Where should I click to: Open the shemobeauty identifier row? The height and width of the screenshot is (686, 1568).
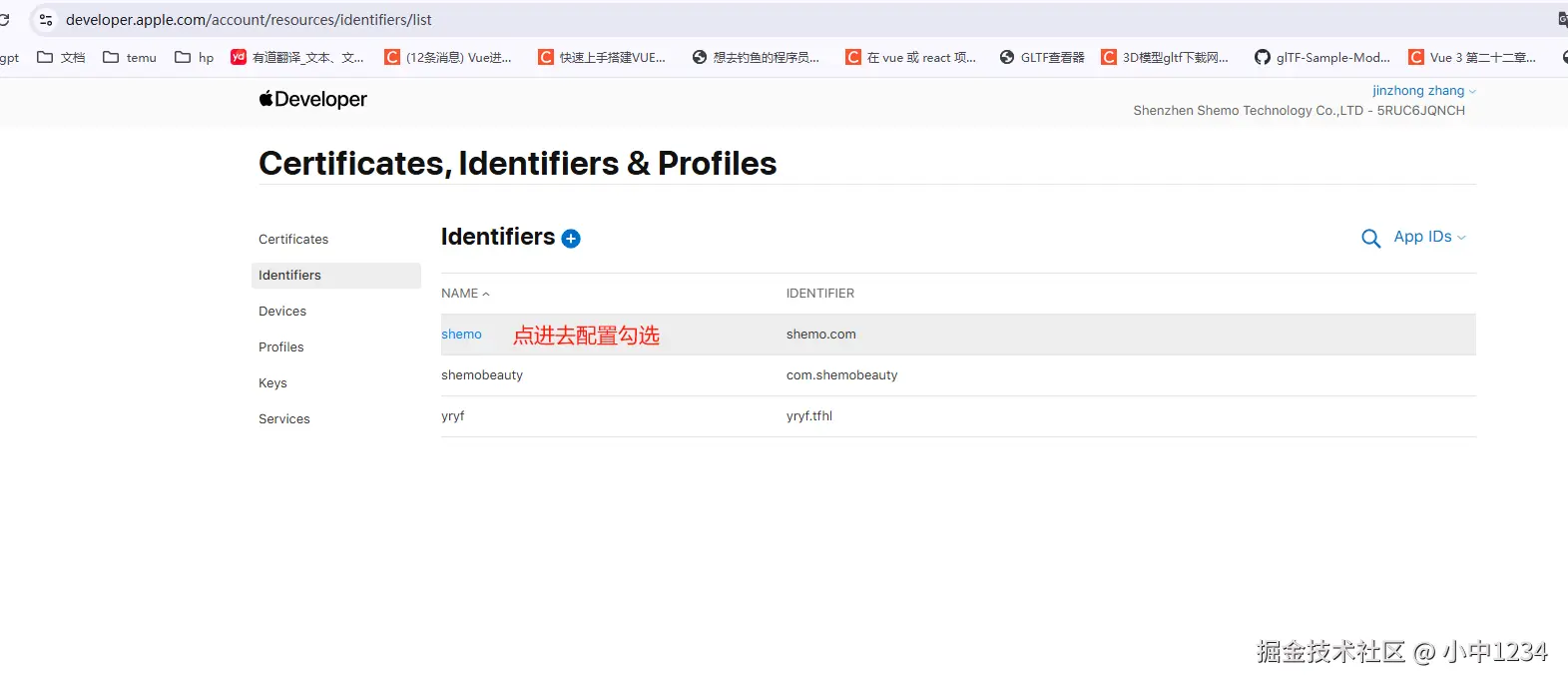click(482, 375)
